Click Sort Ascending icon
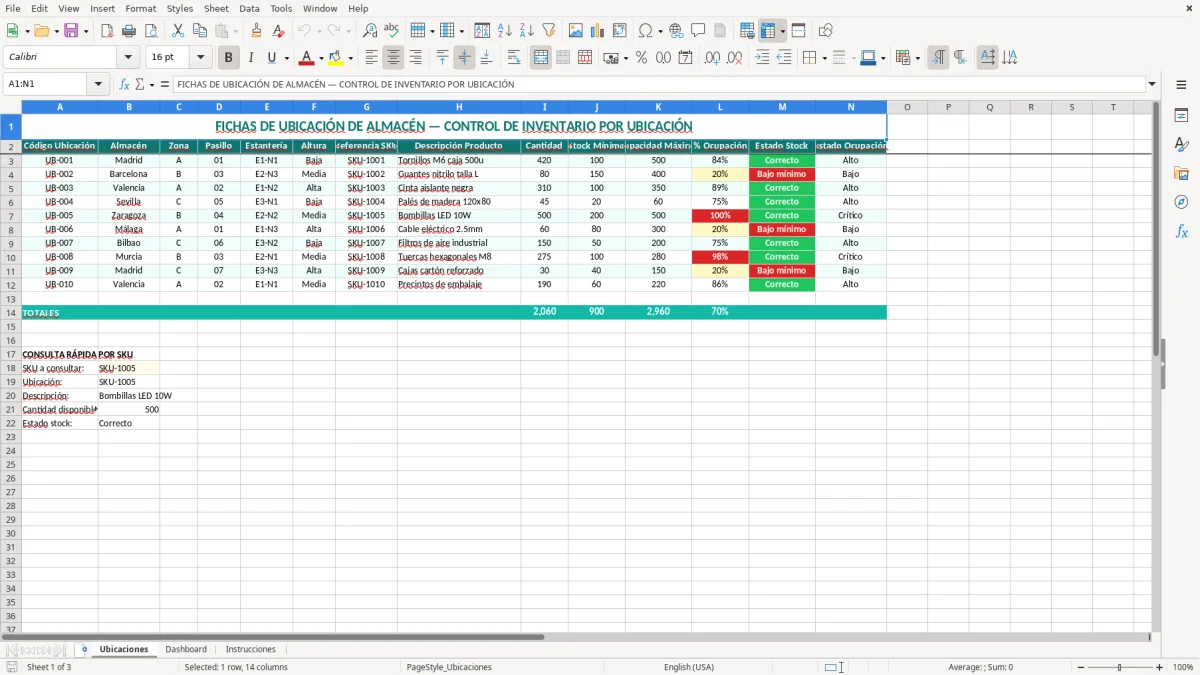1200x675 pixels. [x=505, y=31]
